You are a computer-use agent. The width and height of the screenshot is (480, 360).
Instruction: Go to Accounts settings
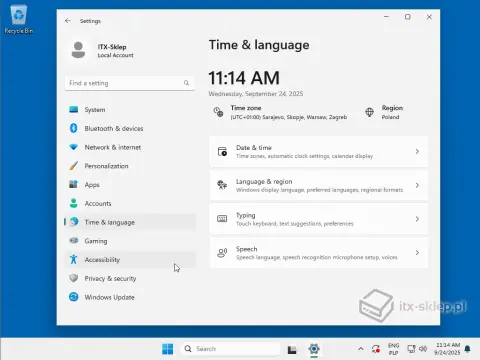click(130, 203)
